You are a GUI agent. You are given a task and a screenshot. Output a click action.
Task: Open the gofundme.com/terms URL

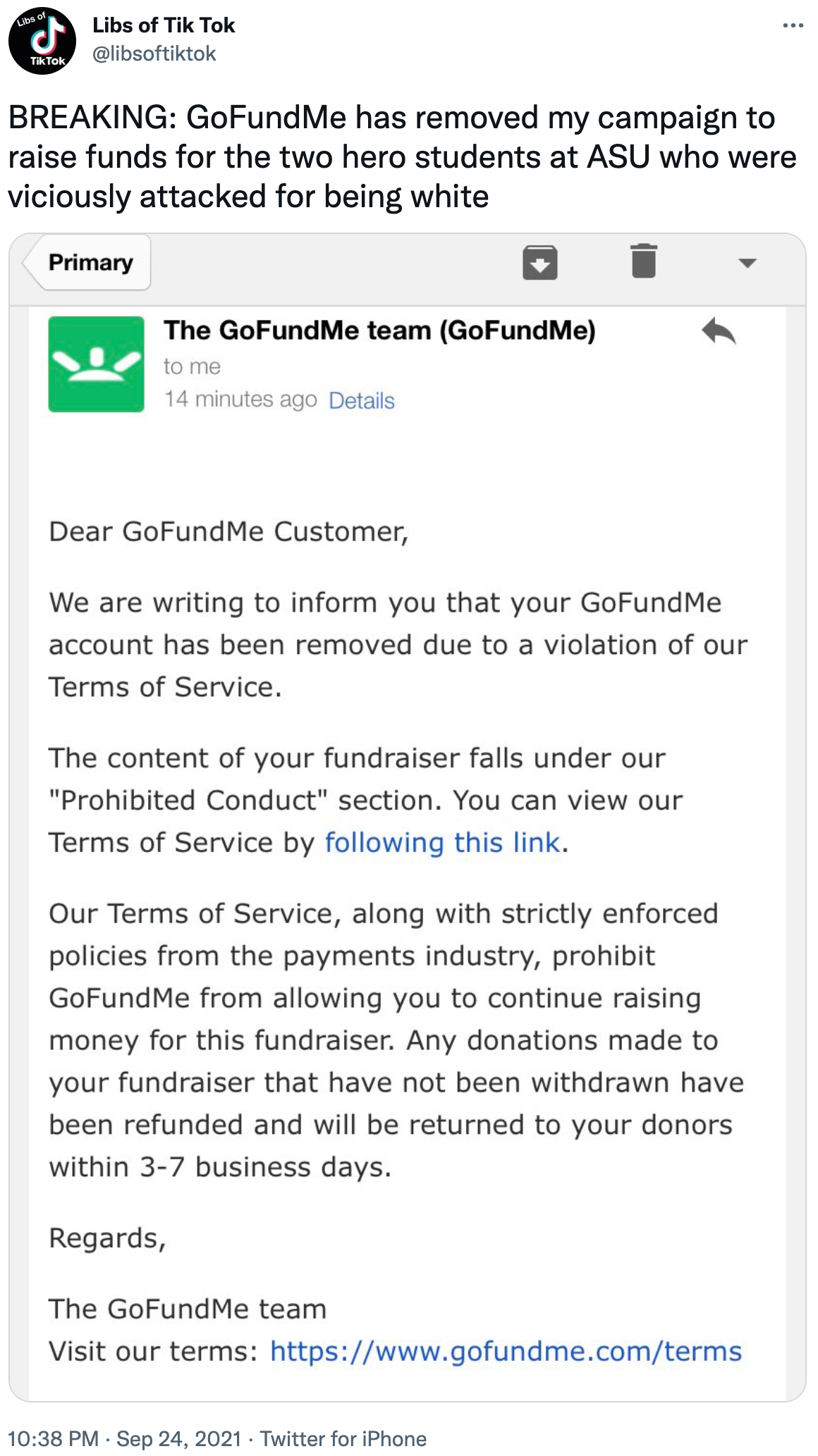(506, 1351)
